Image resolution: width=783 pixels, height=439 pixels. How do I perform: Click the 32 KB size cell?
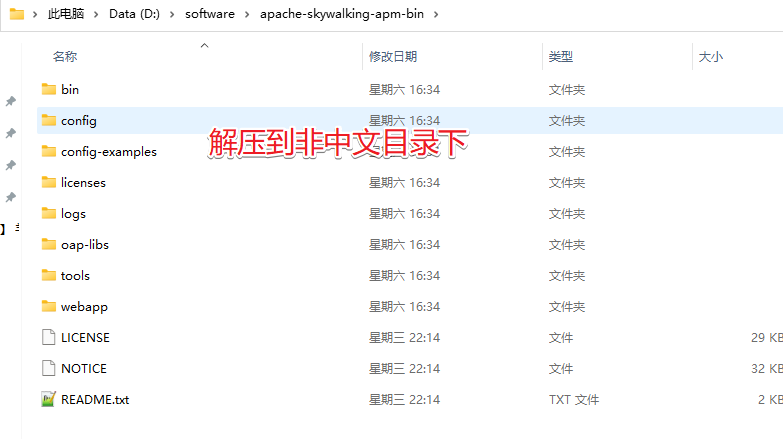pos(767,368)
